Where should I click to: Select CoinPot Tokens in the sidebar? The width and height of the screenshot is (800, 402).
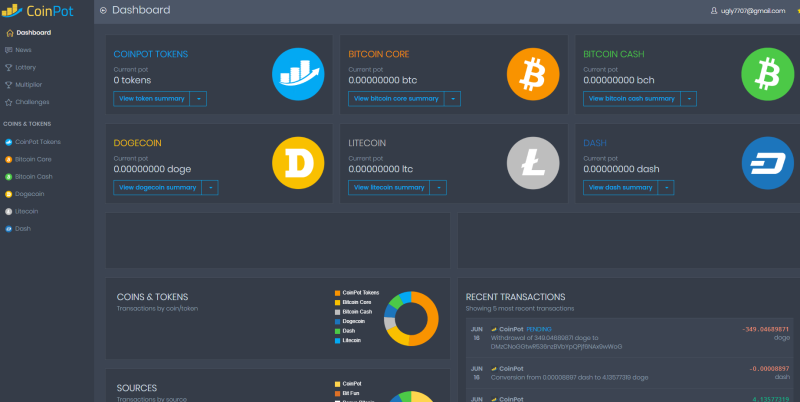click(38, 142)
